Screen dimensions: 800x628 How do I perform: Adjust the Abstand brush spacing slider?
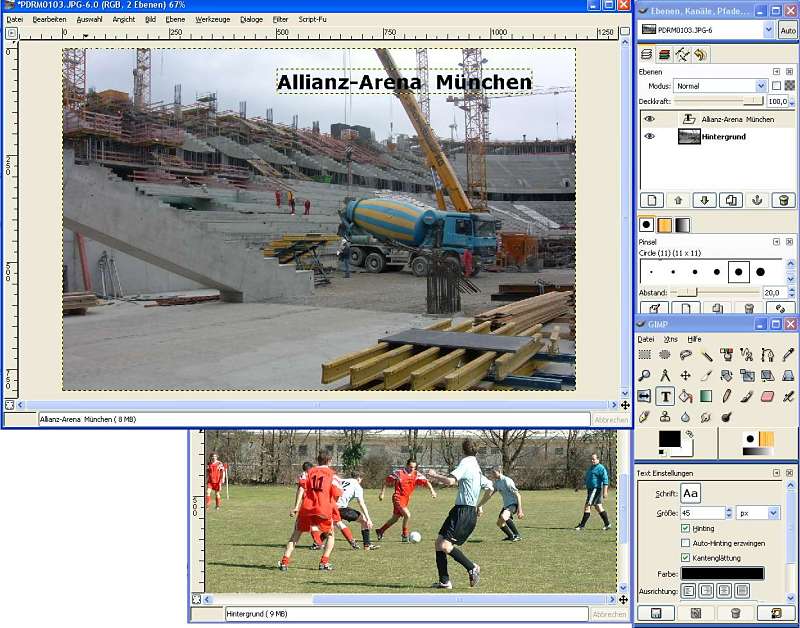pos(715,292)
